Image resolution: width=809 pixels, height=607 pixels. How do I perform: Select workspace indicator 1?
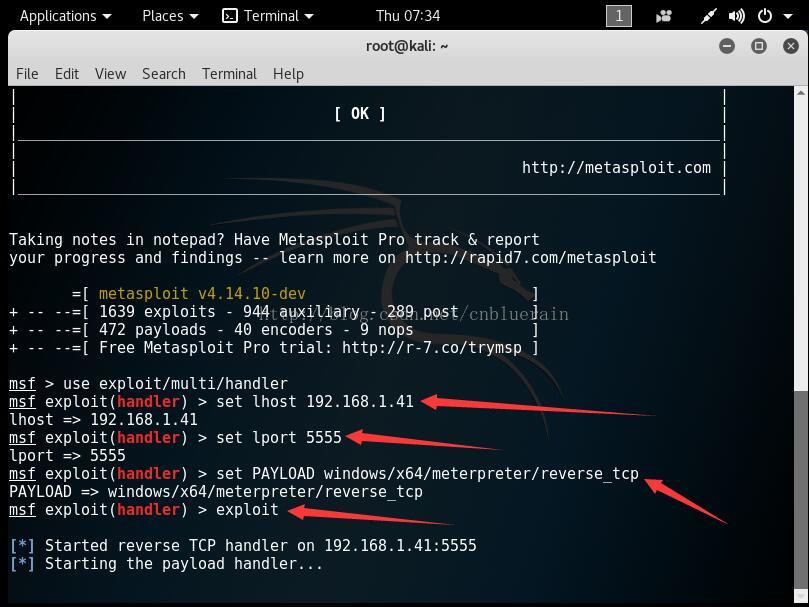[619, 16]
